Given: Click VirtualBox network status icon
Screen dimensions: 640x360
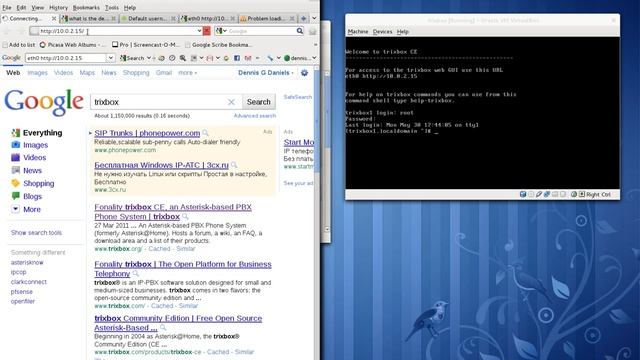Looking at the screenshot, I should [x=547, y=194].
